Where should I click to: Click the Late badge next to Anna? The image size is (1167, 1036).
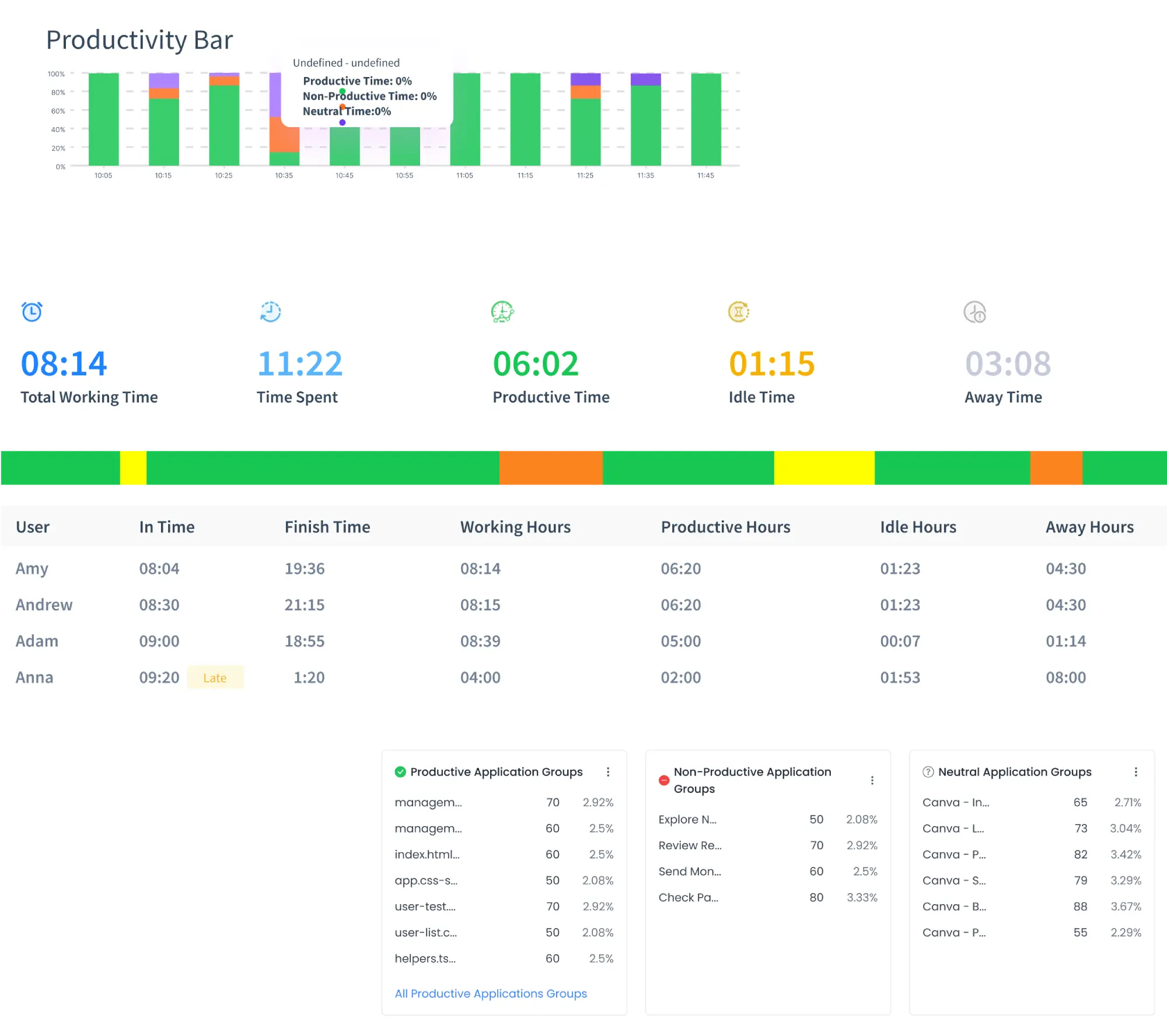click(x=215, y=678)
